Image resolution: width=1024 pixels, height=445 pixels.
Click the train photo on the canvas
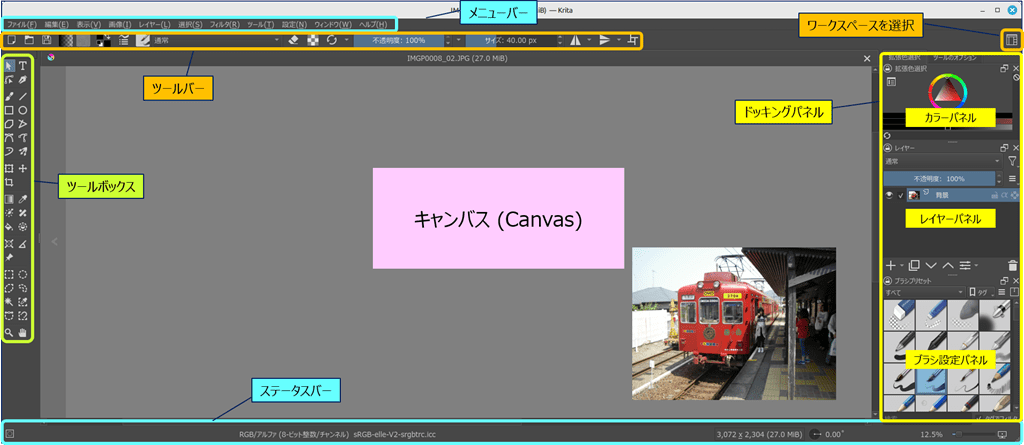[x=733, y=323]
